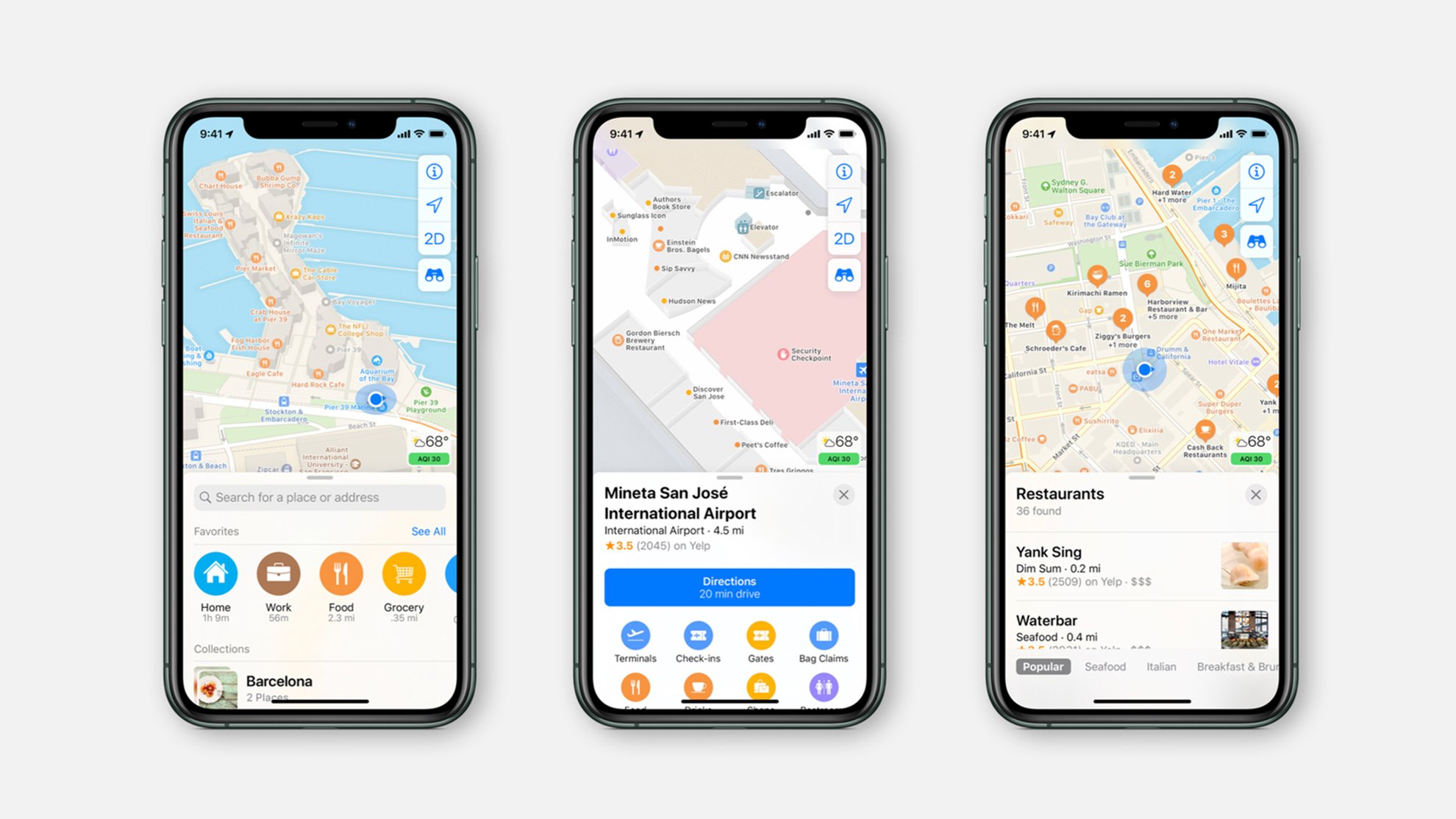Image resolution: width=1456 pixels, height=819 pixels.
Task: Tap the Bag Claims airport category icon
Action: [x=823, y=636]
